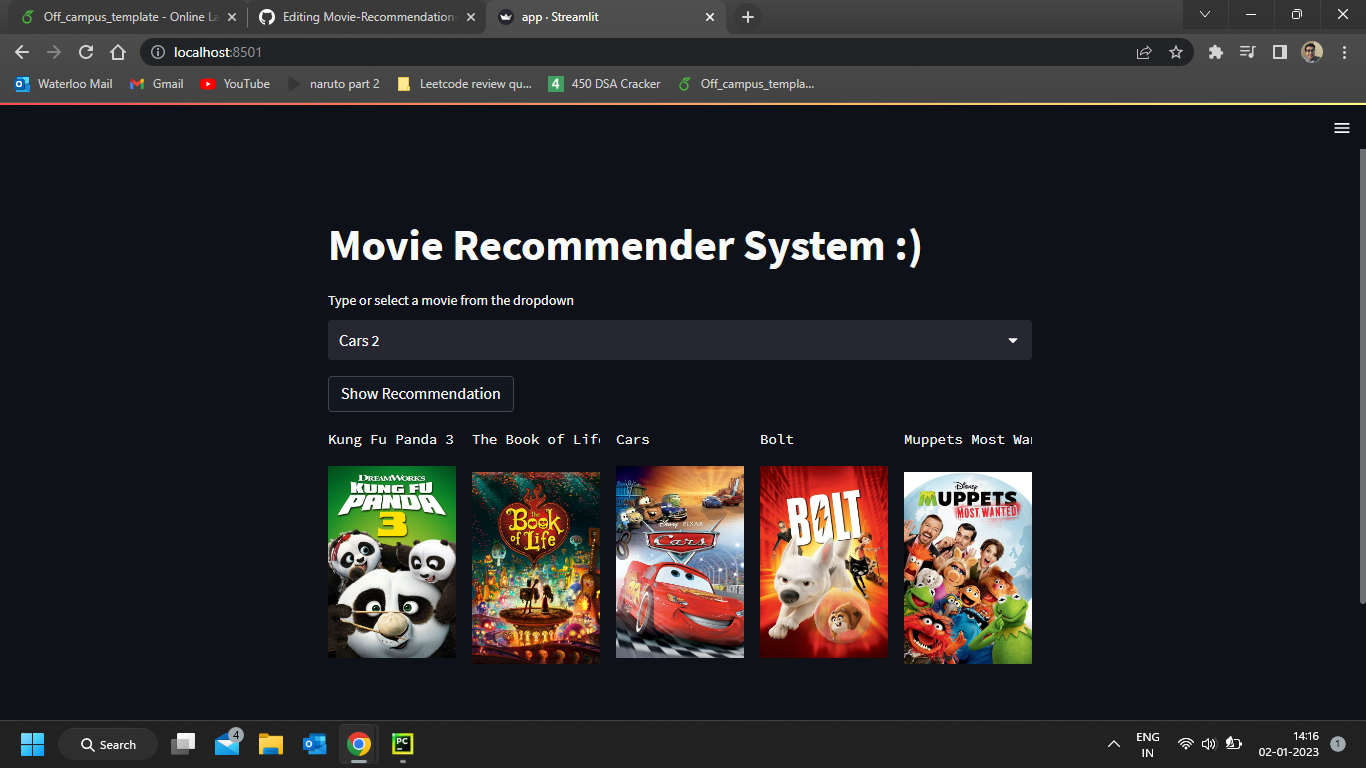Image resolution: width=1366 pixels, height=768 pixels.
Task: Open the Wi-Fi network icon
Action: click(1186, 744)
